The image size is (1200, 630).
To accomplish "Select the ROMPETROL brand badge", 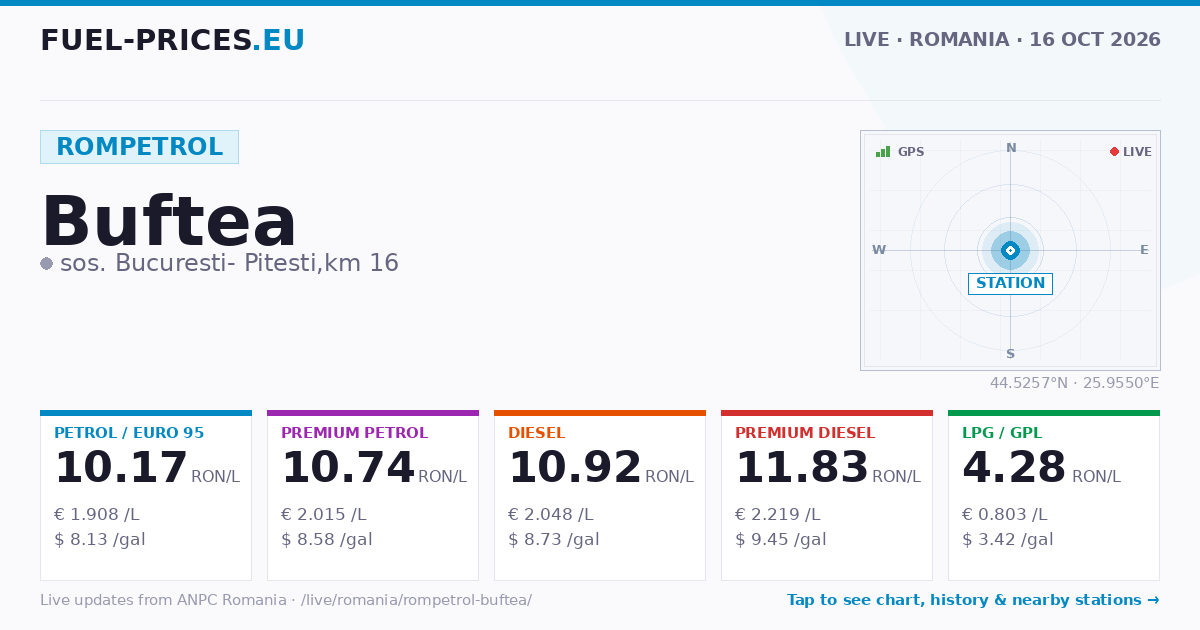I will click(139, 147).
